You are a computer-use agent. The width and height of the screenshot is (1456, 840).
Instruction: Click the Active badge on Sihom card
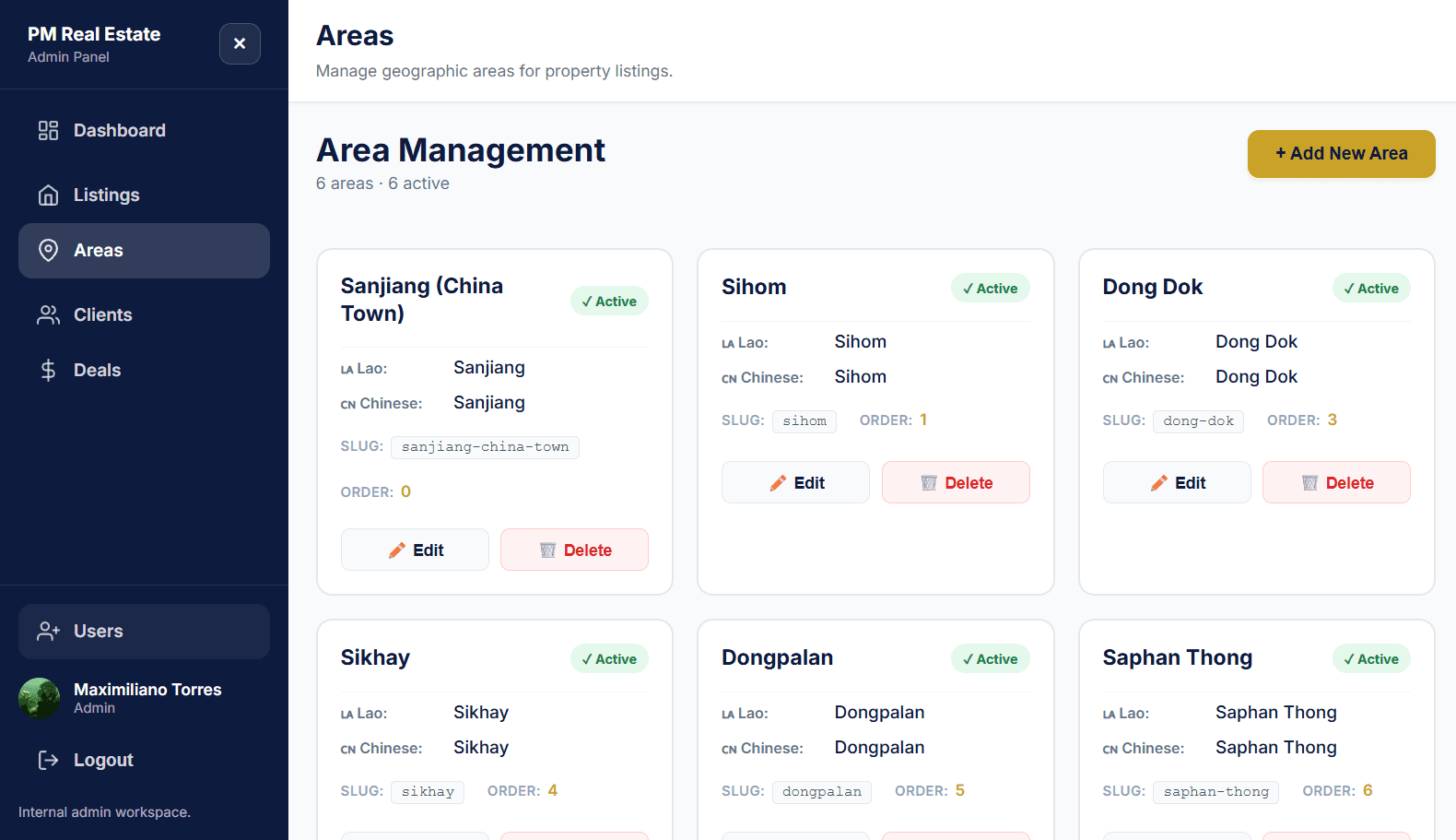click(x=990, y=288)
